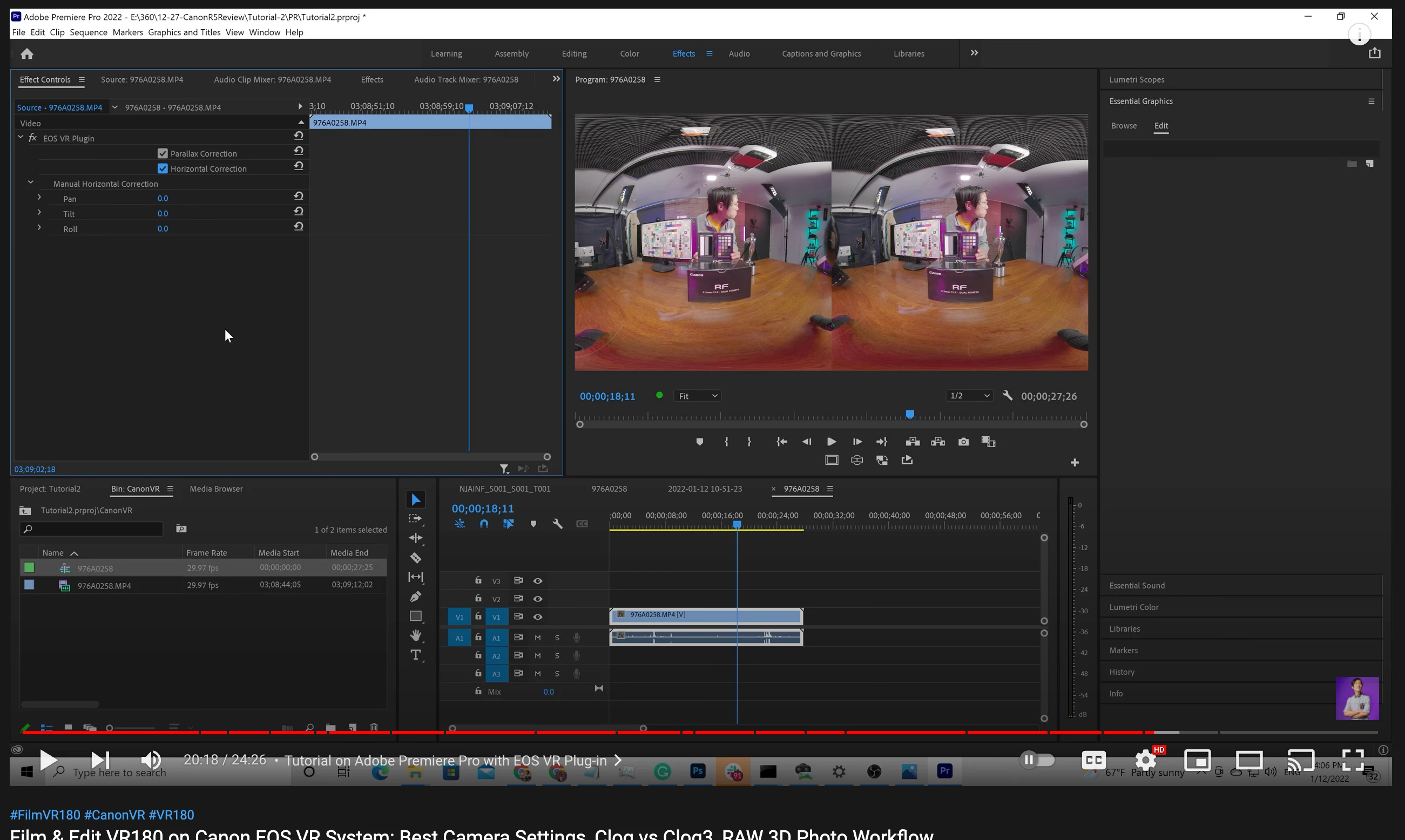Uncheck Horizontal Correction checkbox
Image resolution: width=1405 pixels, height=840 pixels.
click(163, 168)
